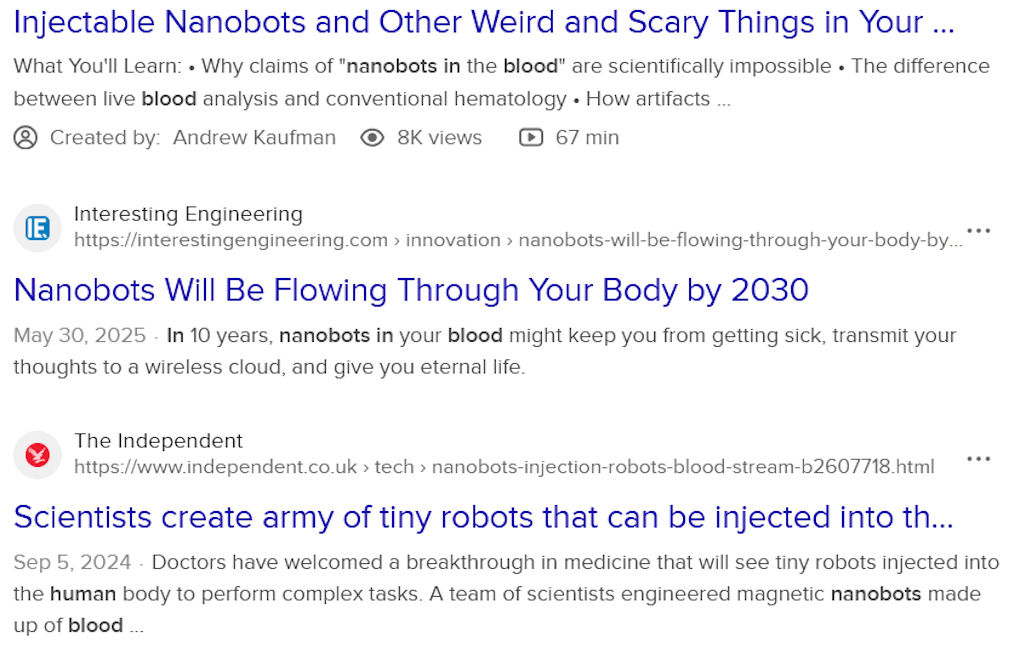Select the creator name "Andrew Kaufman"
Screen dimensions: 1020x671
254,138
